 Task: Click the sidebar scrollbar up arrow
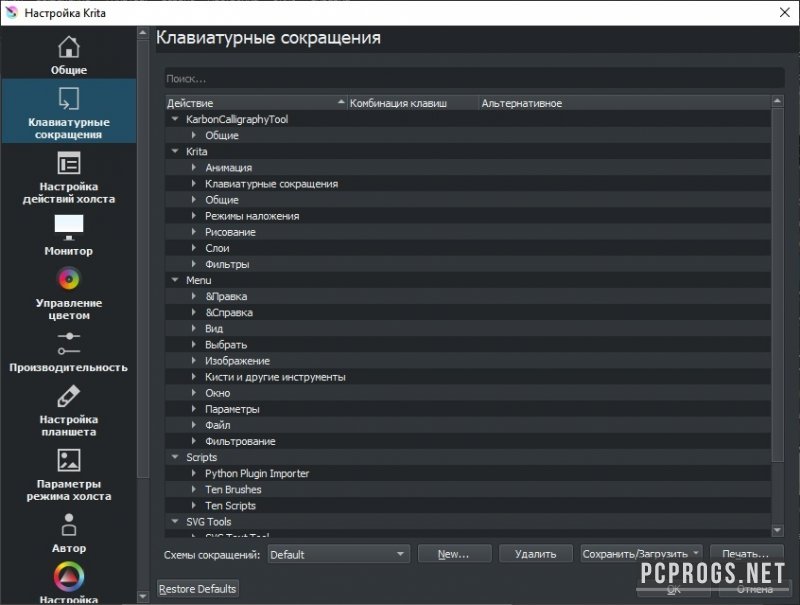point(143,33)
